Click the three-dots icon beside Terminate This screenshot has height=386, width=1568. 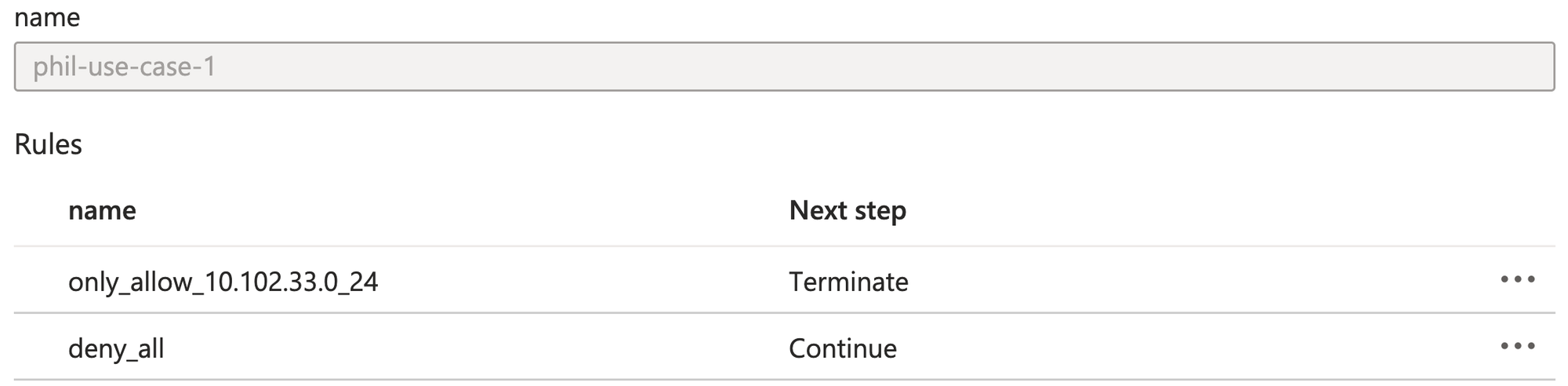click(x=1518, y=279)
